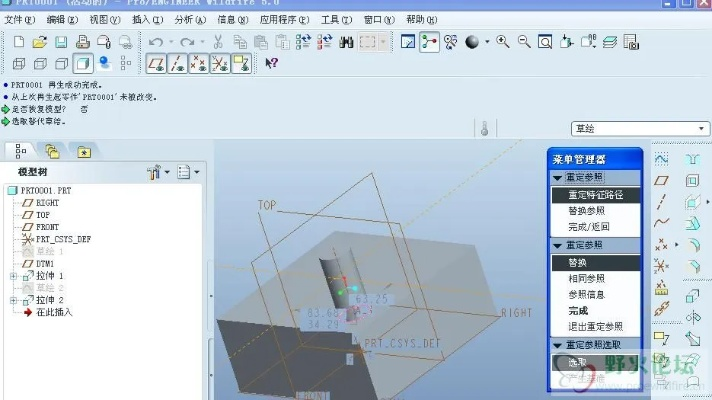Click the Zoom In magnifier icon
712x400 pixels.
click(x=502, y=42)
